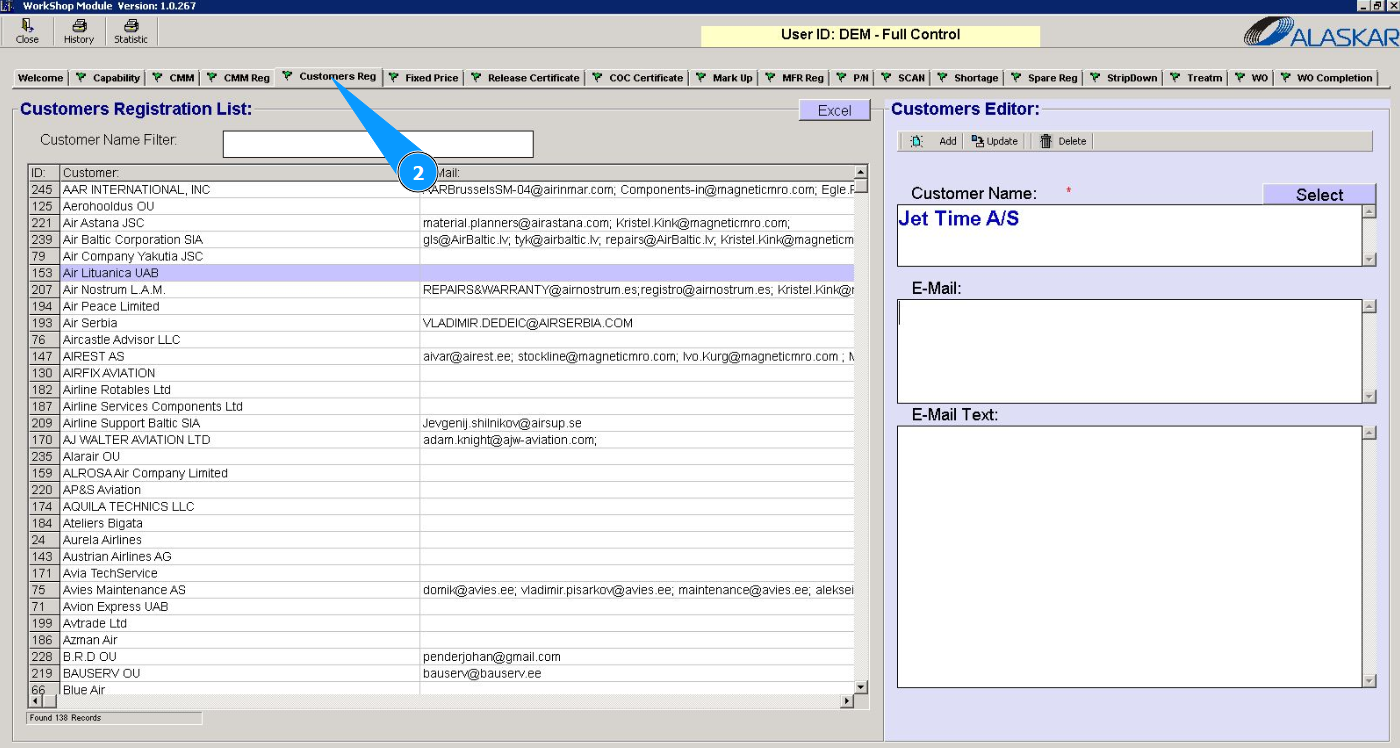1400x749 pixels.
Task: Click the Close toolbar icon
Action: point(27,26)
